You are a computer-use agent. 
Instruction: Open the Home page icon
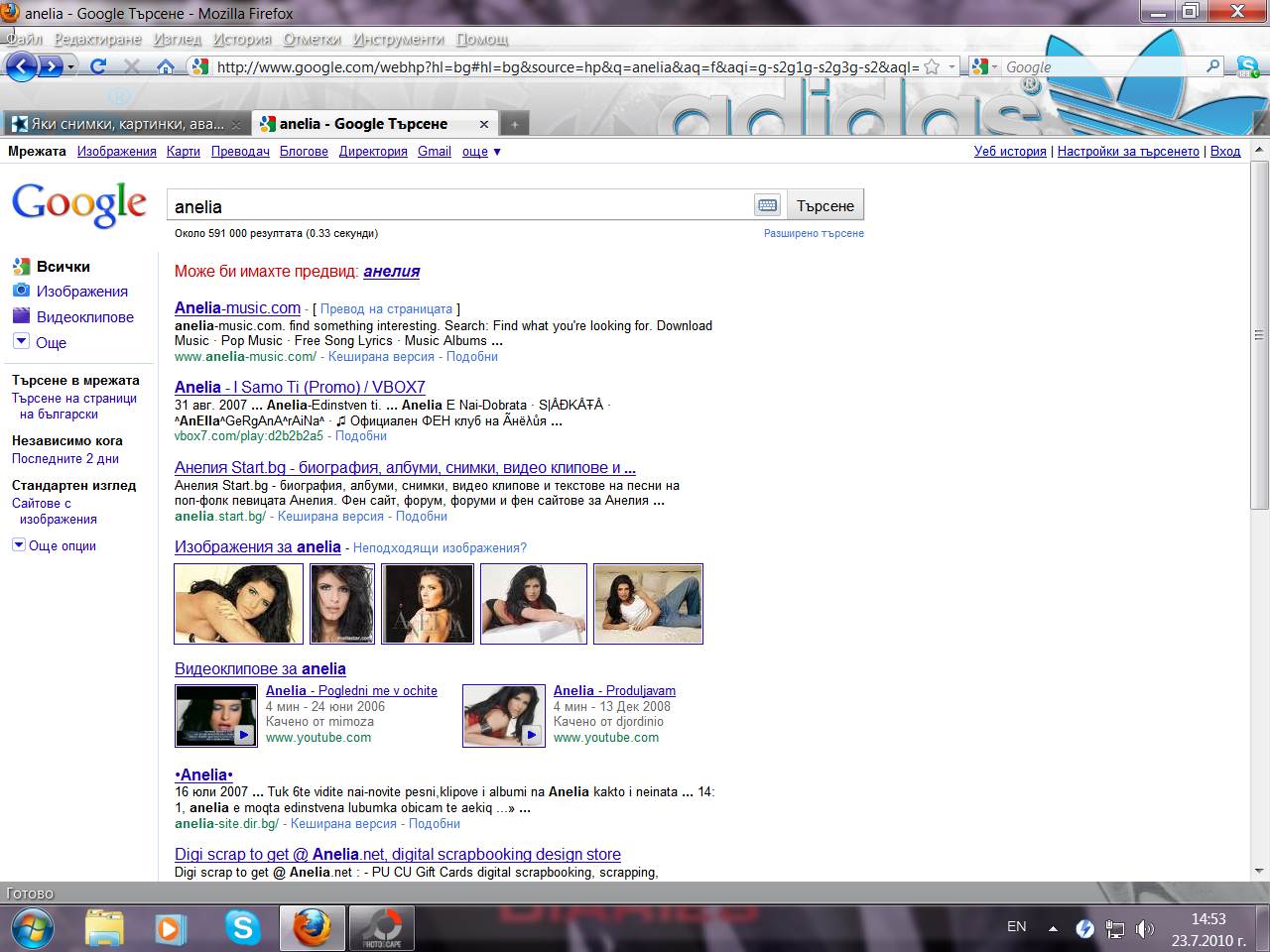[x=166, y=66]
